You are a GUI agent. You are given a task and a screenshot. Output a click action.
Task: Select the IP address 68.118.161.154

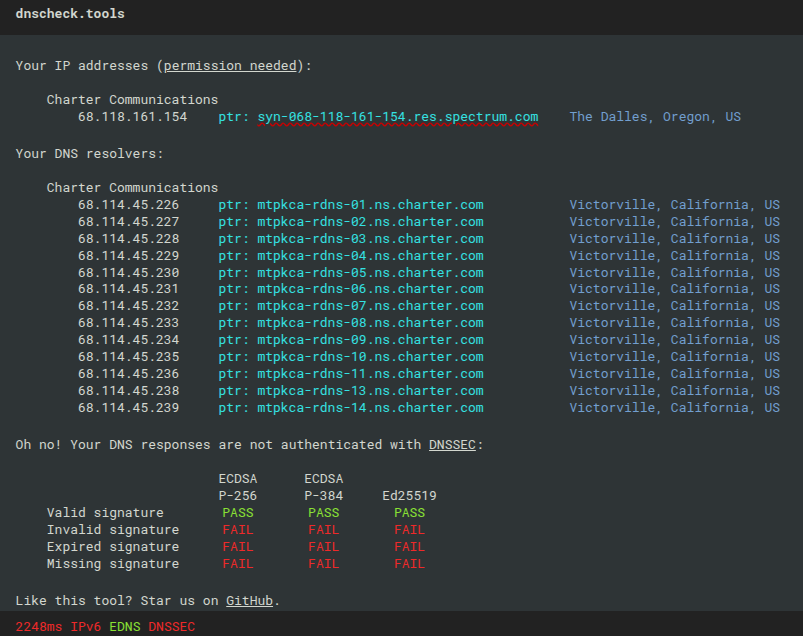point(133,117)
